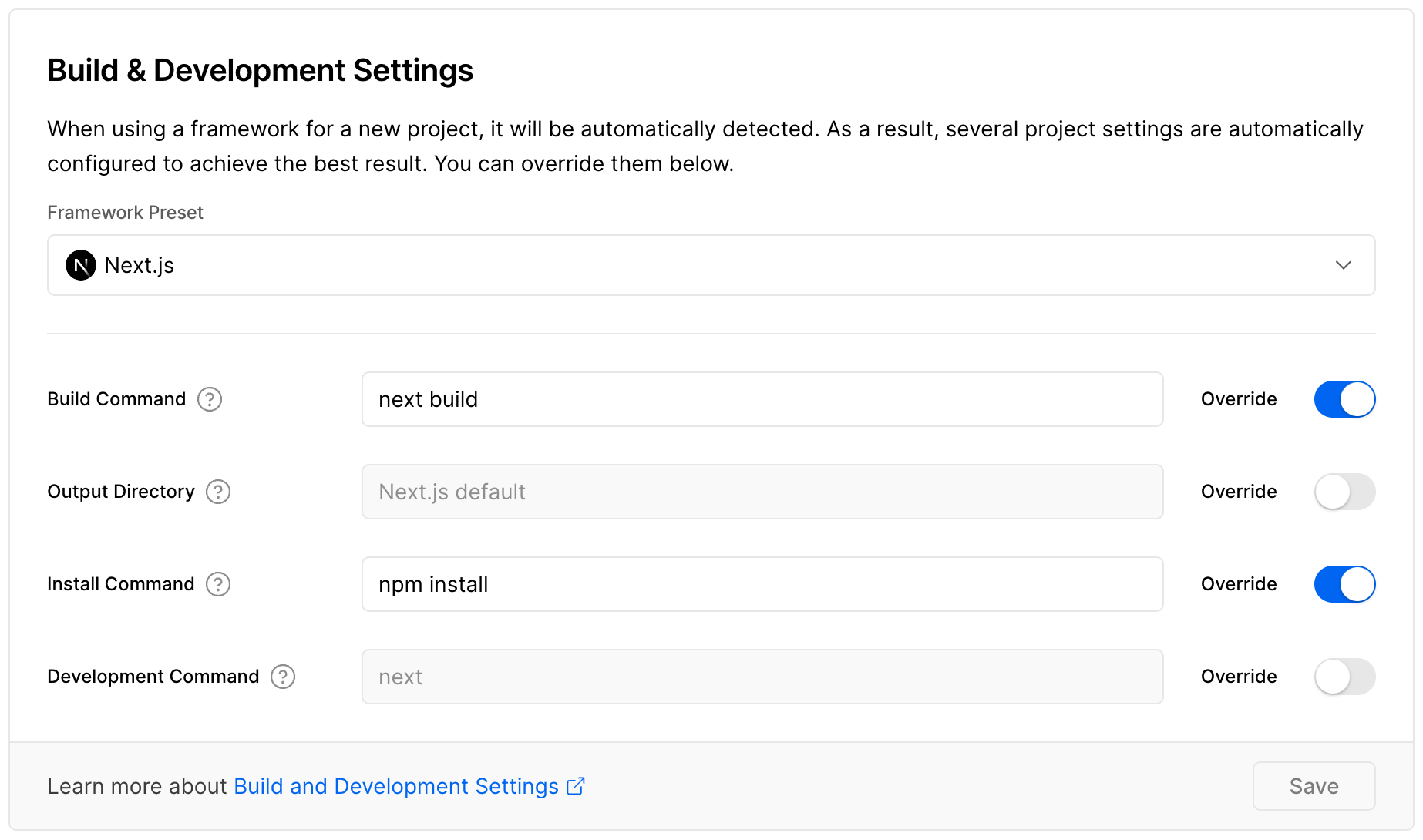Click the Development Command help icon

click(x=284, y=677)
